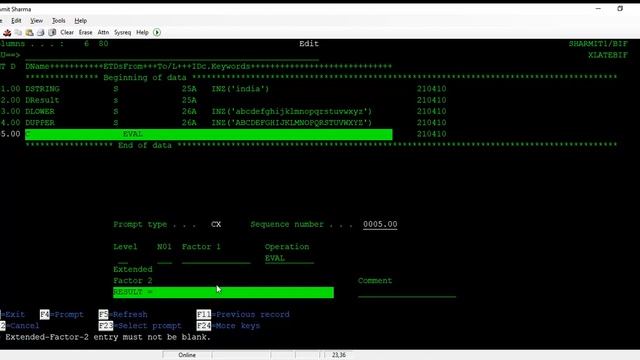
Task: Open the View menu
Action: pyautogui.click(x=36, y=20)
